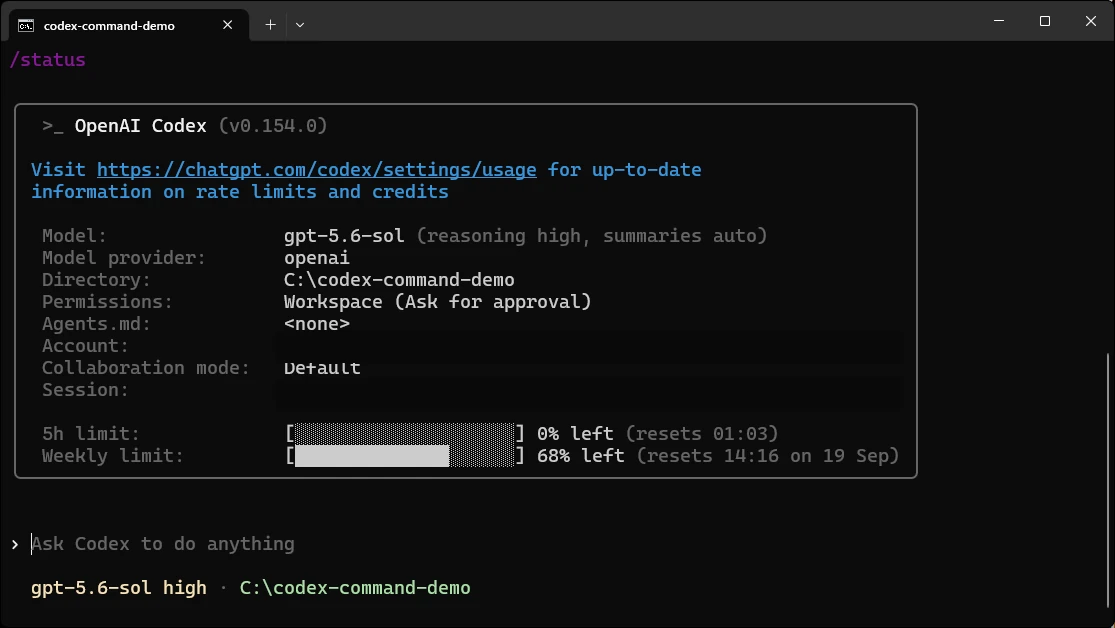Open the chatgpt.com codex settings usage link
The image size is (1115, 628).
click(316, 170)
